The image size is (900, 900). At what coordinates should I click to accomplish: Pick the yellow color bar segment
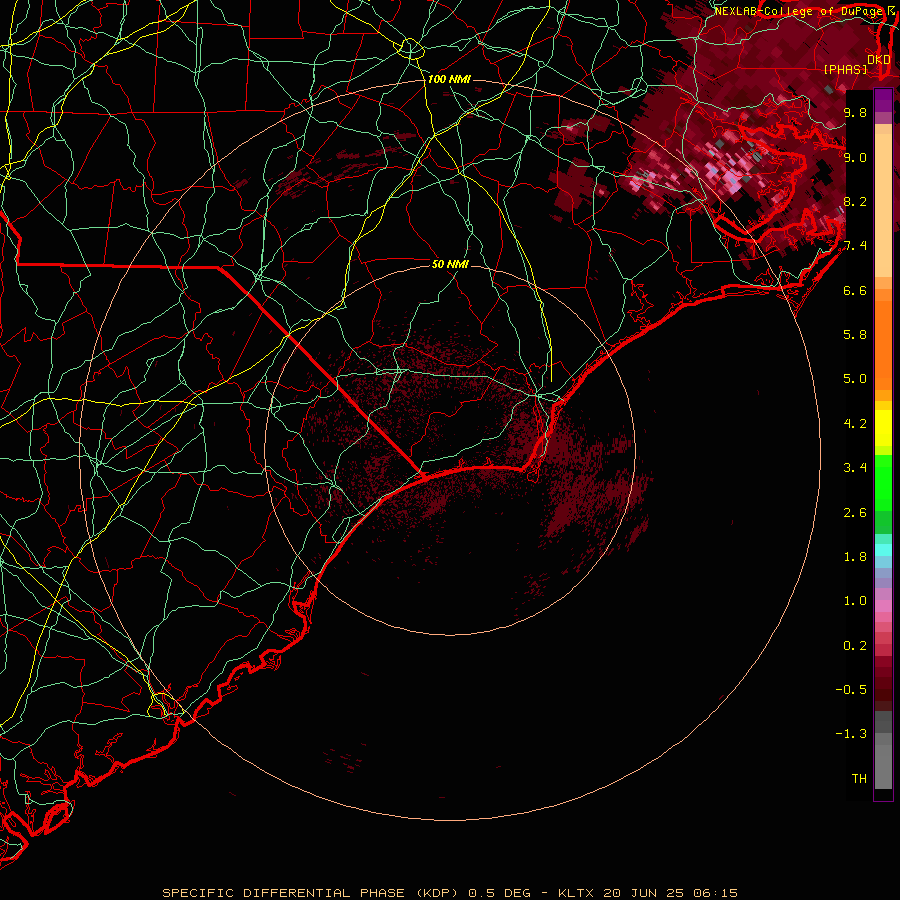[883, 428]
